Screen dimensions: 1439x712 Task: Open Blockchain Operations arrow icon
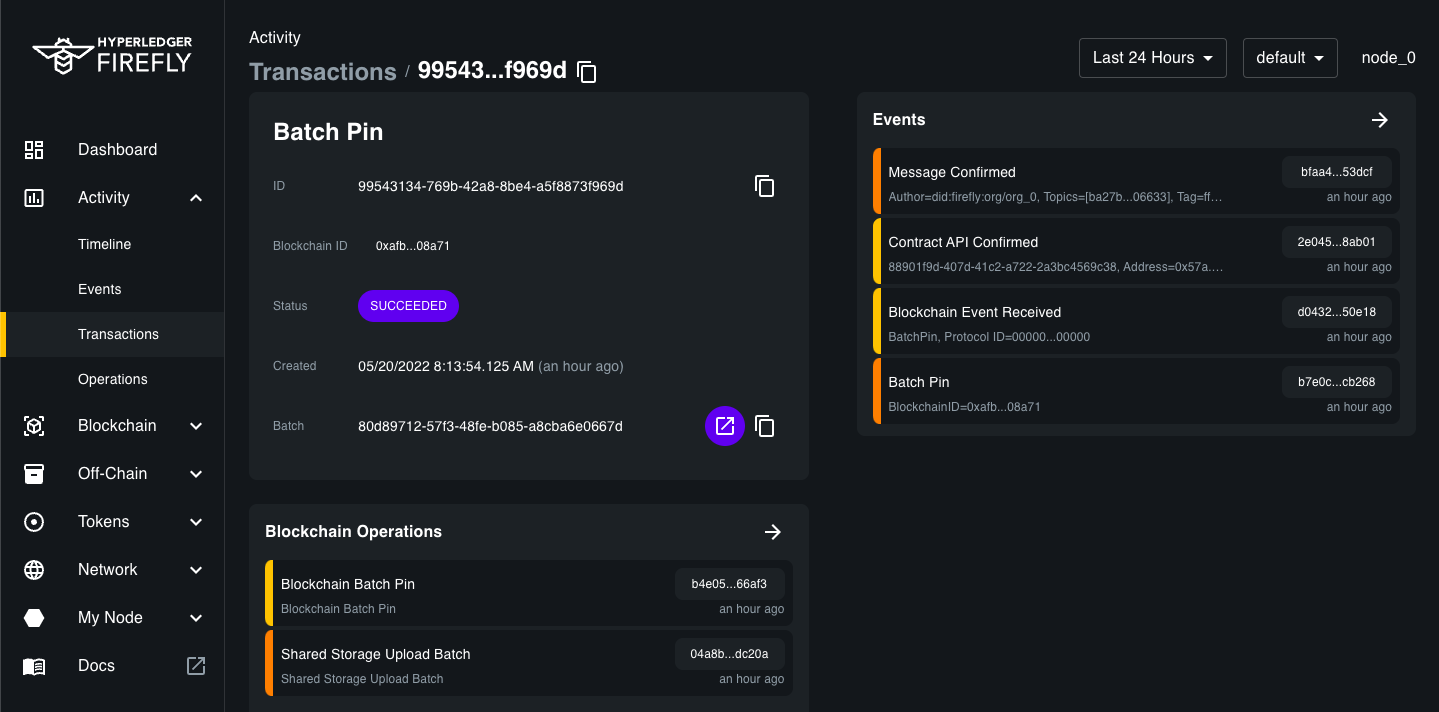pyautogui.click(x=772, y=532)
